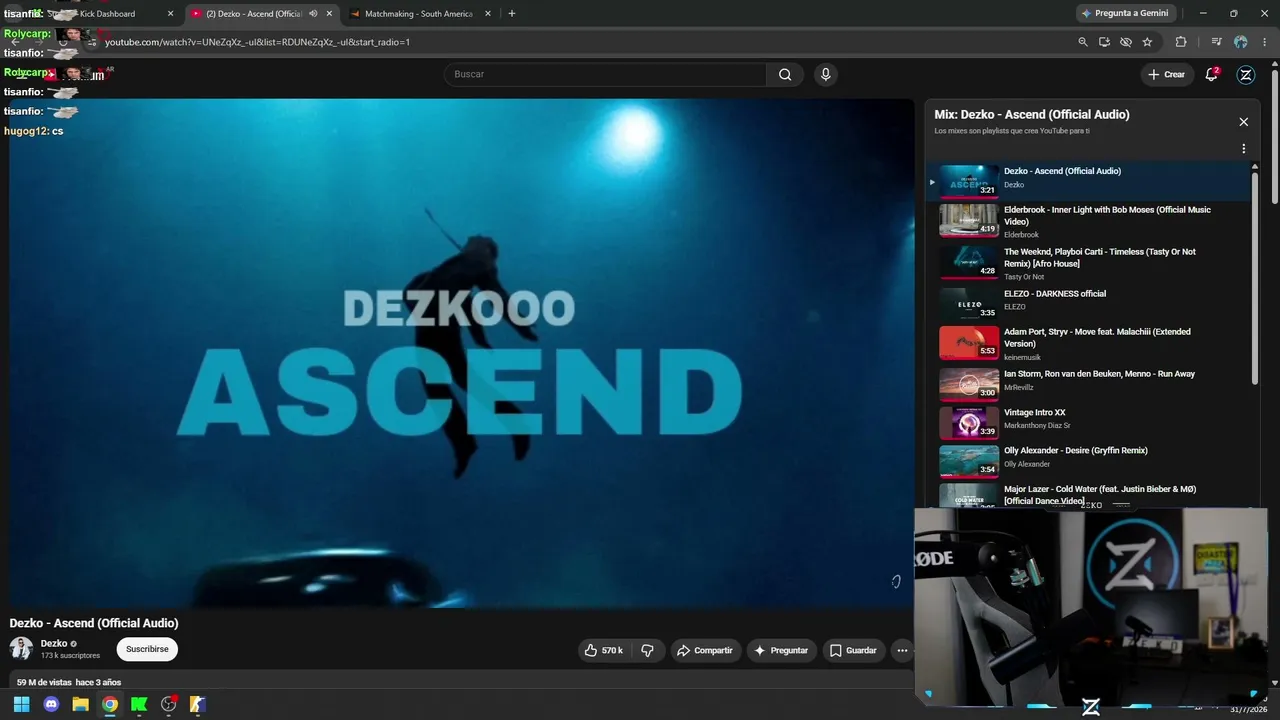Switch to the Kick Dashboard tab
The image size is (1280, 720).
coord(107,14)
